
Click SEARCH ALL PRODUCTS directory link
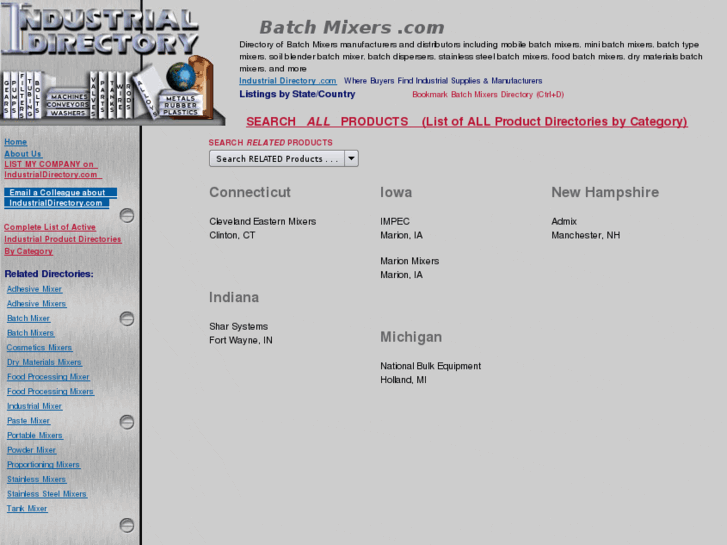point(466,122)
